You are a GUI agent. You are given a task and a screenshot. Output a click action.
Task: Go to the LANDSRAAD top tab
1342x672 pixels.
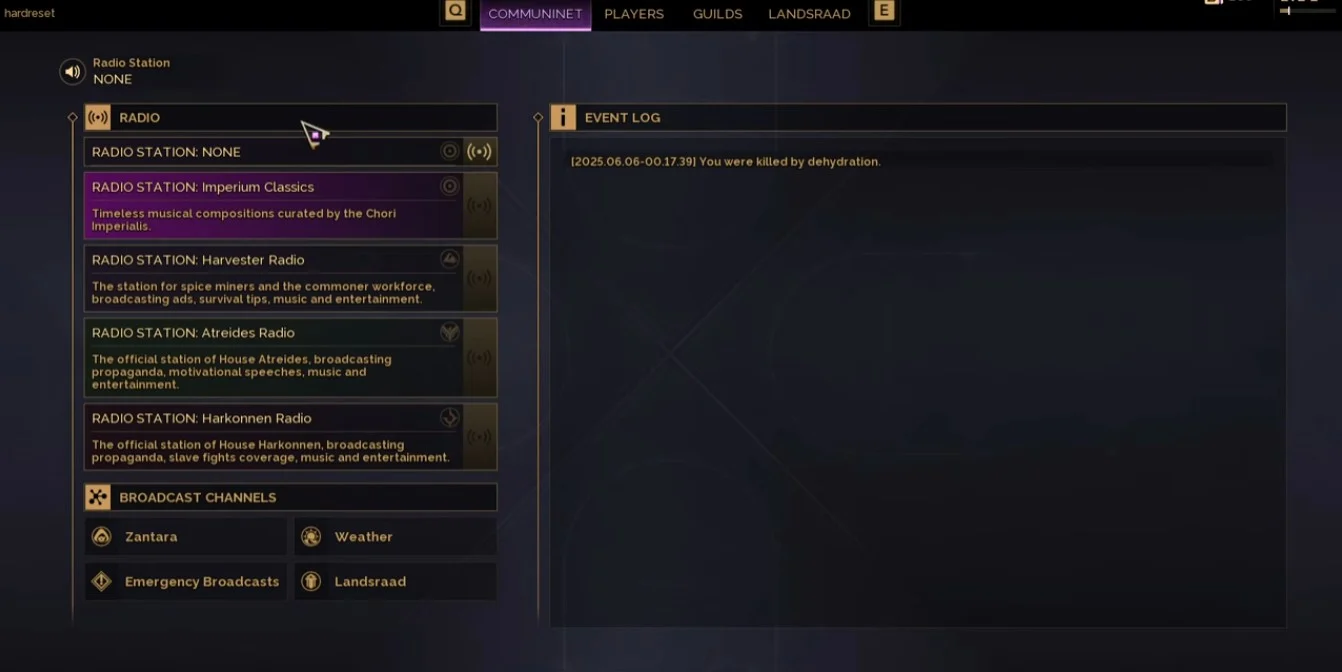coord(809,14)
